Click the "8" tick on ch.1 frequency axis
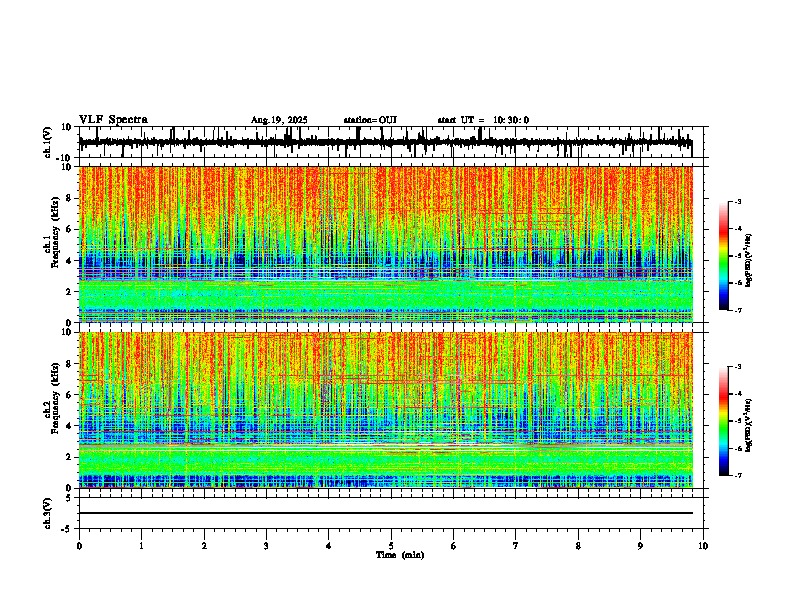792x612 pixels. (70, 198)
